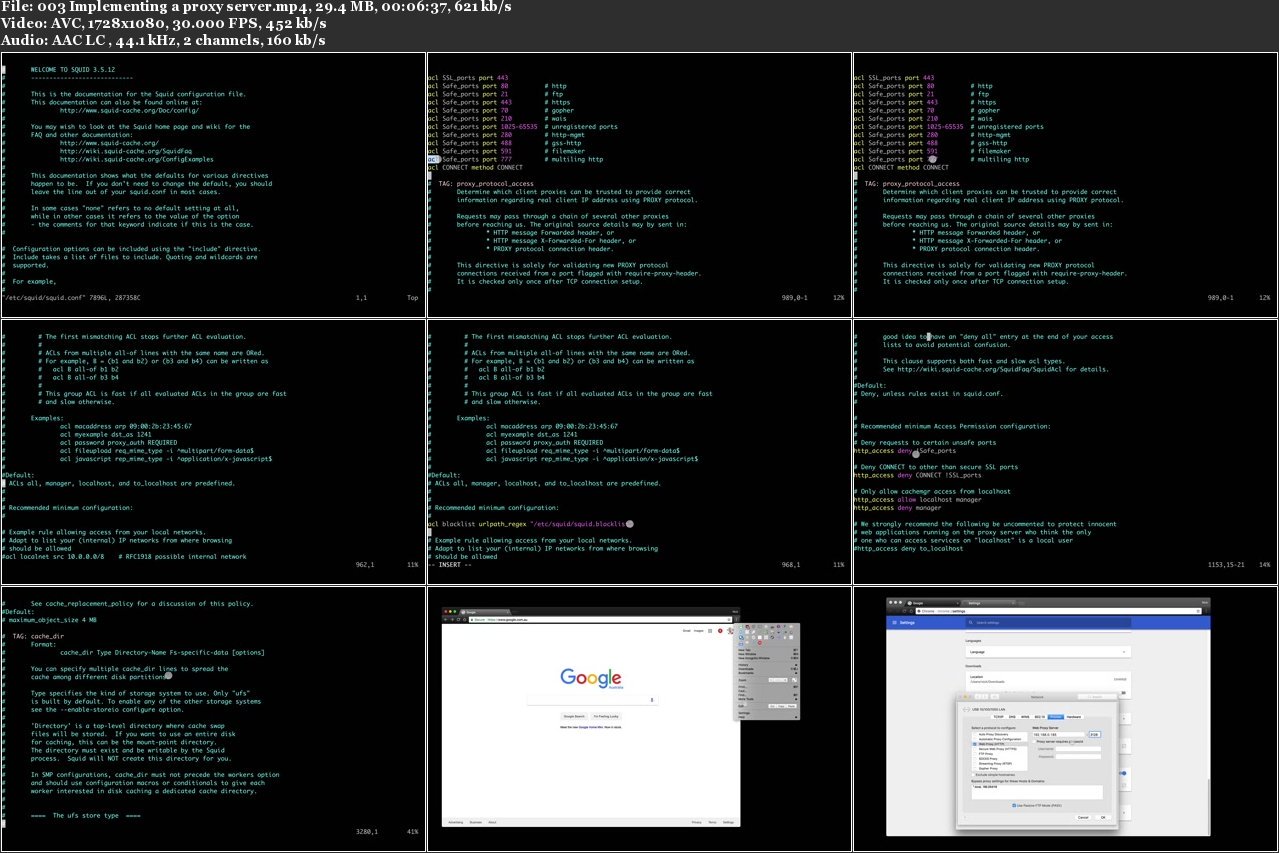Select the DNS tab in Network dialog

[x=1012, y=716]
